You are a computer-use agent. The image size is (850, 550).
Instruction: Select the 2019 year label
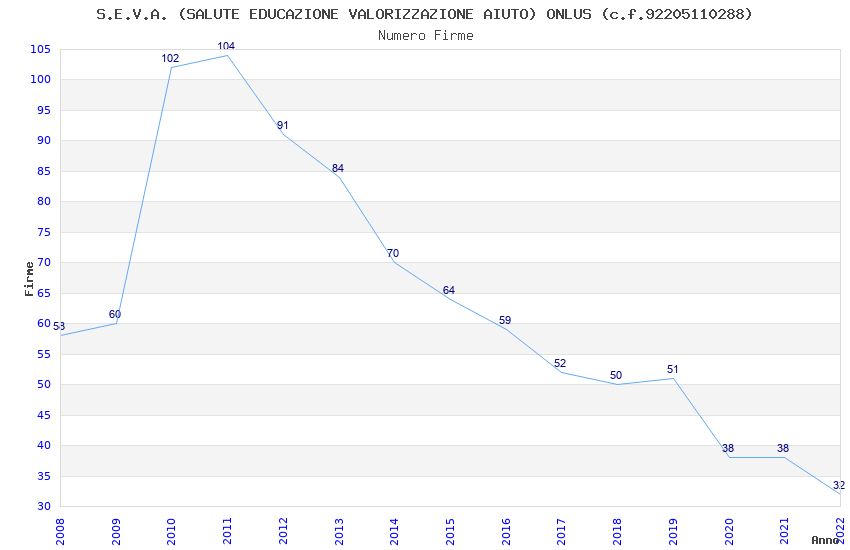pyautogui.click(x=673, y=532)
